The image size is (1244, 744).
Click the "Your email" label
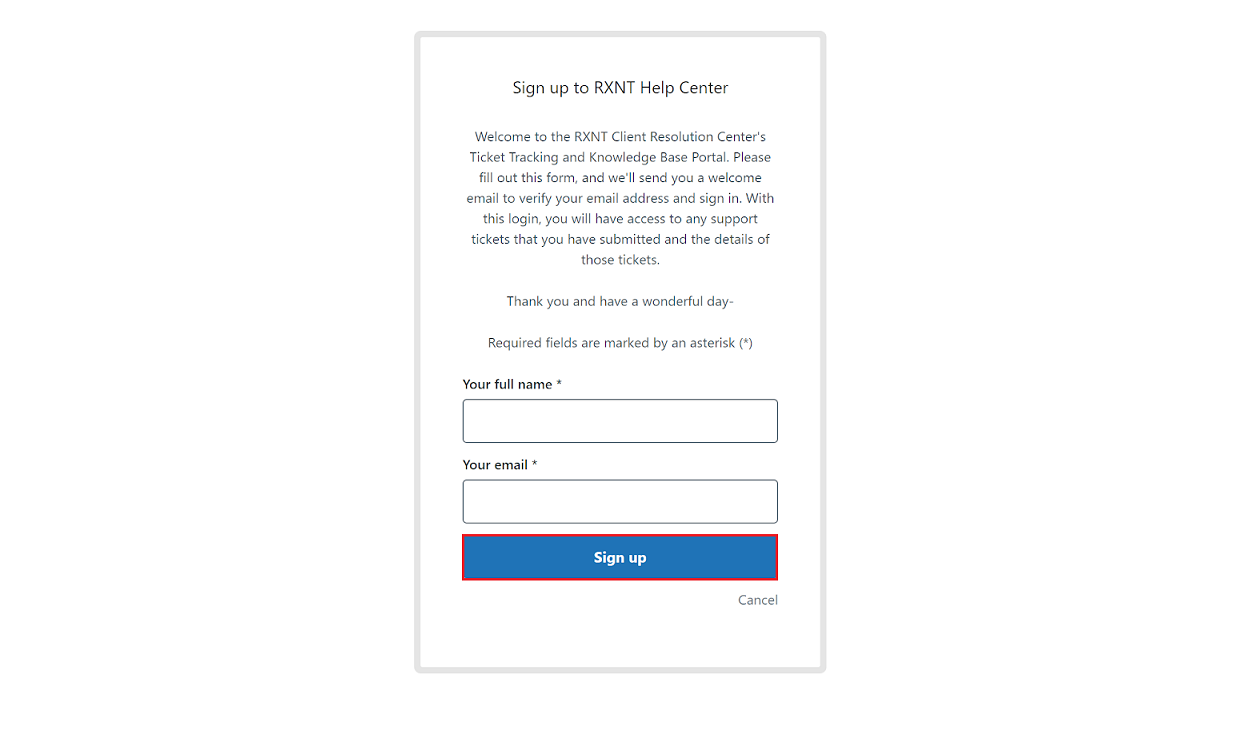click(x=495, y=464)
